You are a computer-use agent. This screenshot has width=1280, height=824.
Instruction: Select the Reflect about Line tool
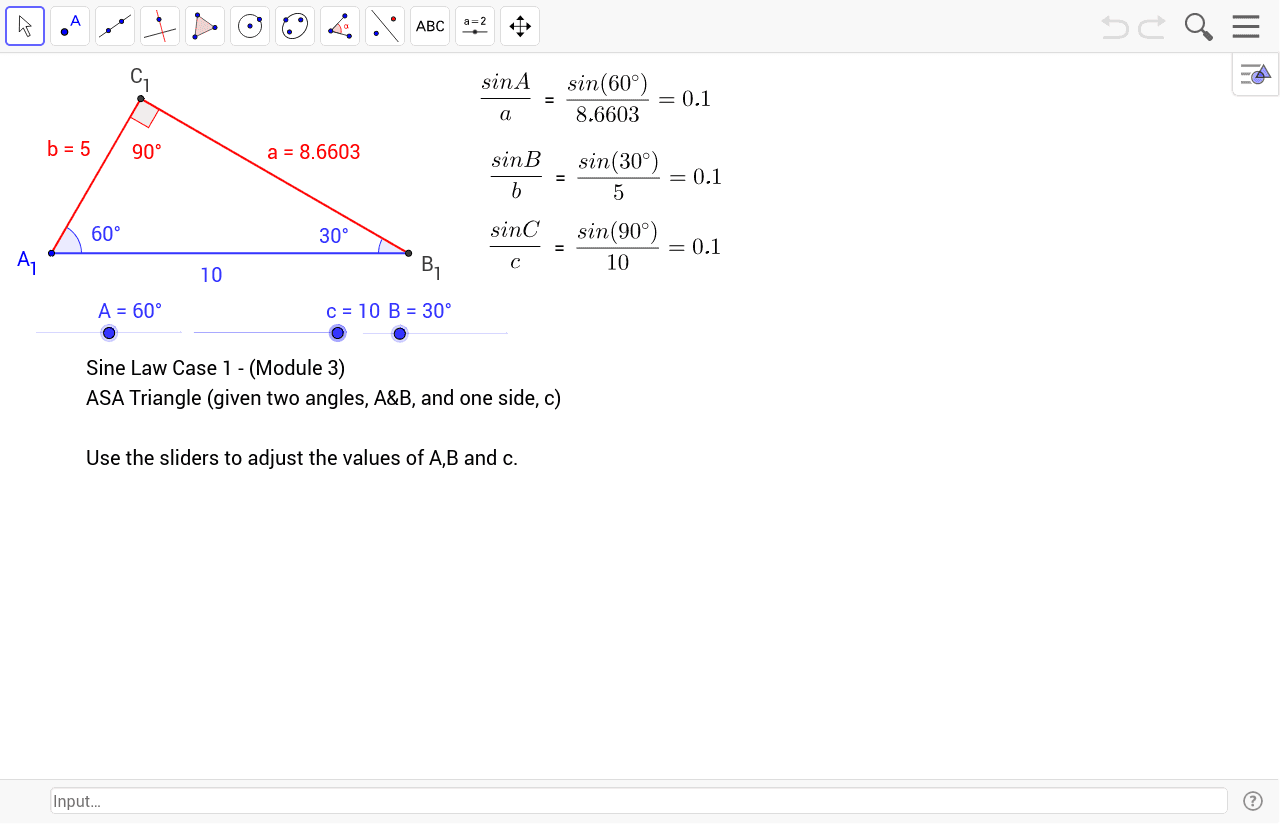coord(385,26)
